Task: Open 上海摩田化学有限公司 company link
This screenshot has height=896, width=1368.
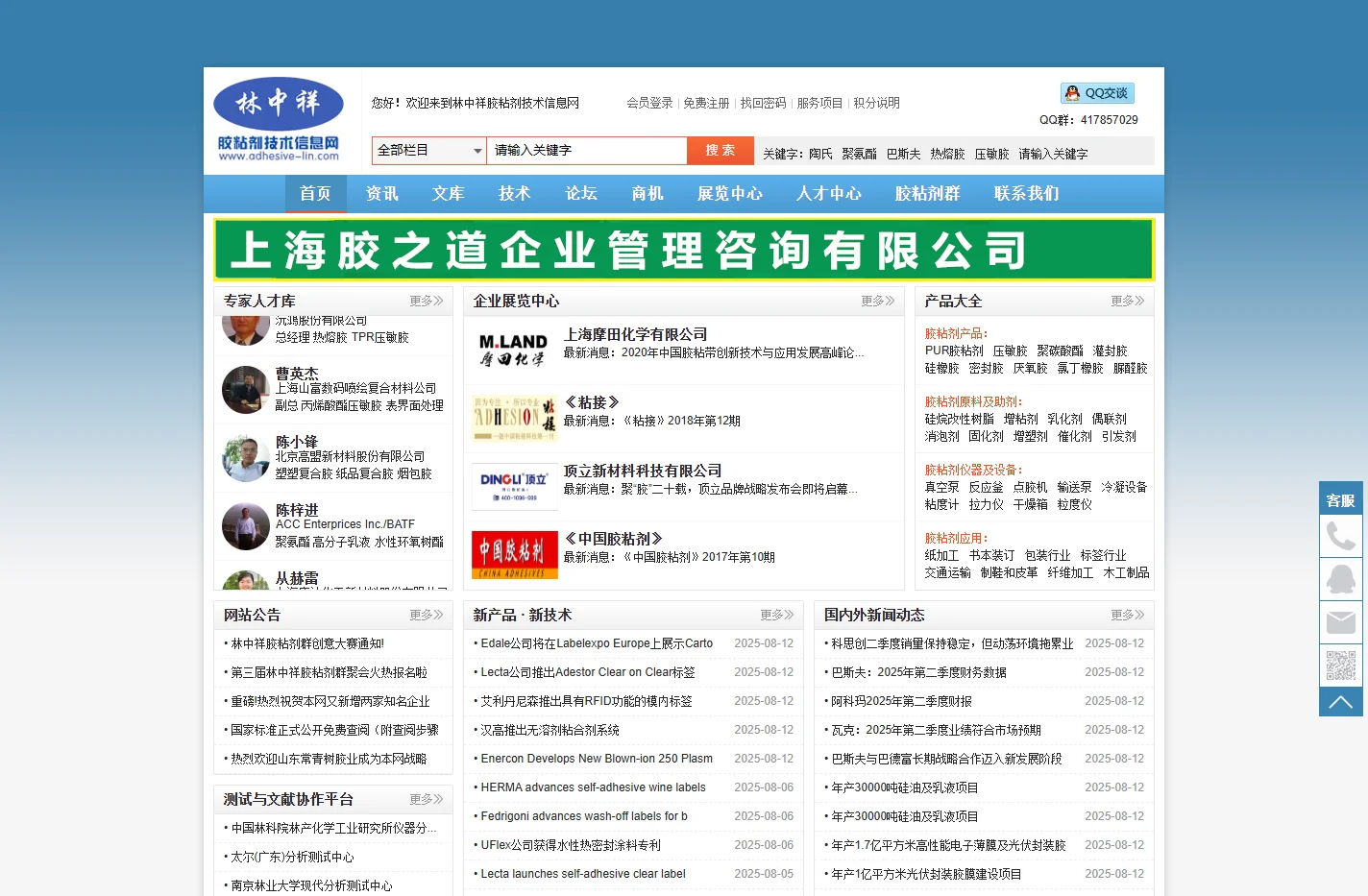Action: pyautogui.click(x=635, y=334)
